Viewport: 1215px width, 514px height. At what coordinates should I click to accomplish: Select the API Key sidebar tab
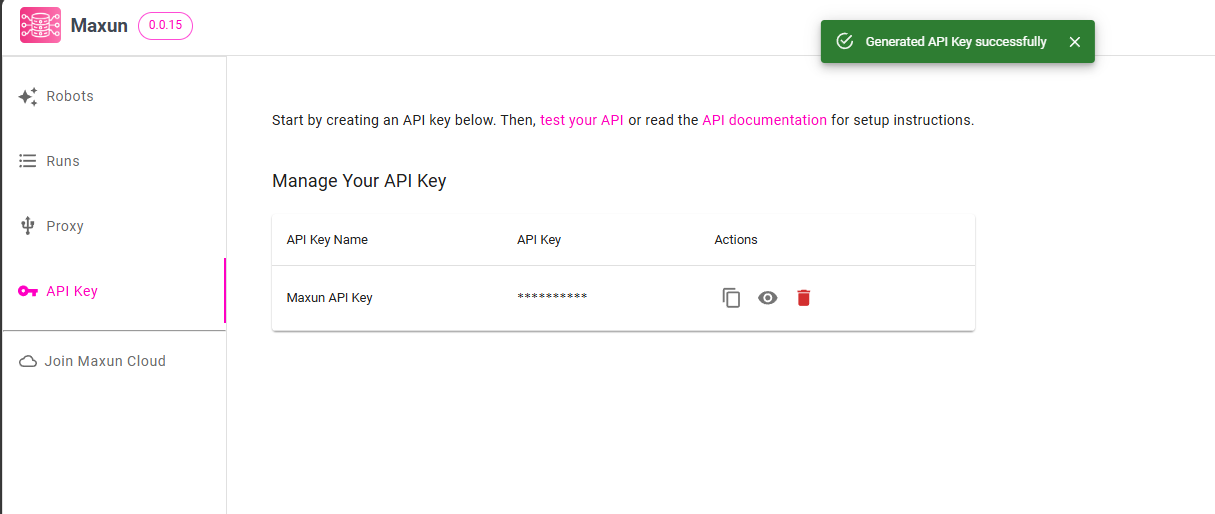click(x=114, y=291)
